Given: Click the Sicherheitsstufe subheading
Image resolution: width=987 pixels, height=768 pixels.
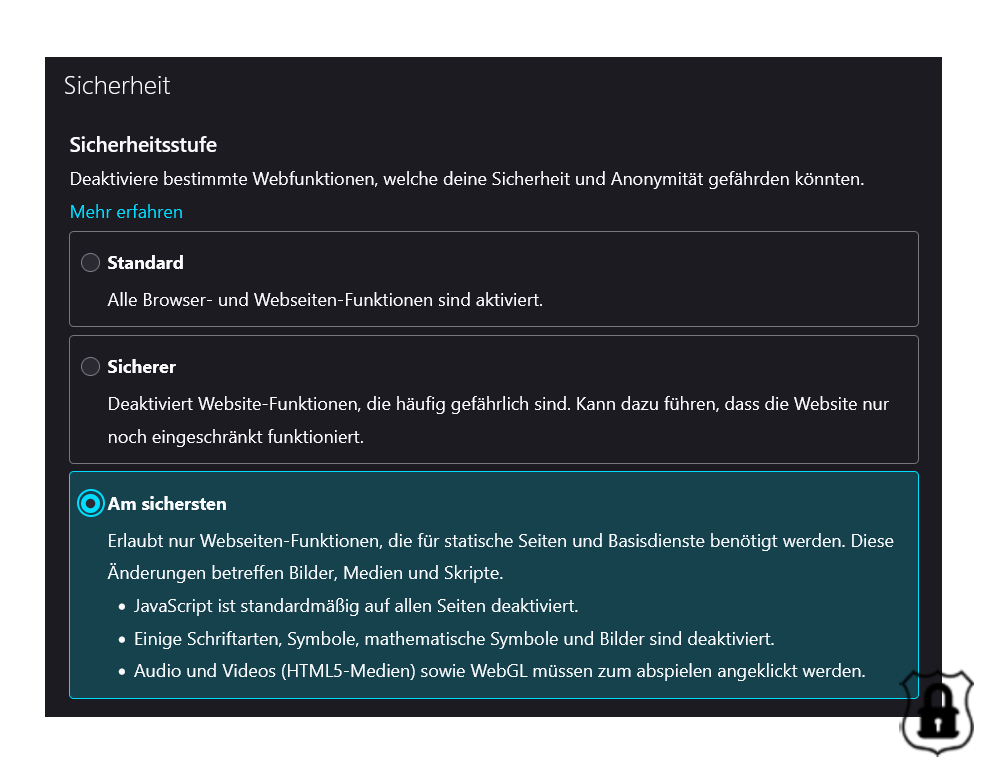Looking at the screenshot, I should pos(143,145).
